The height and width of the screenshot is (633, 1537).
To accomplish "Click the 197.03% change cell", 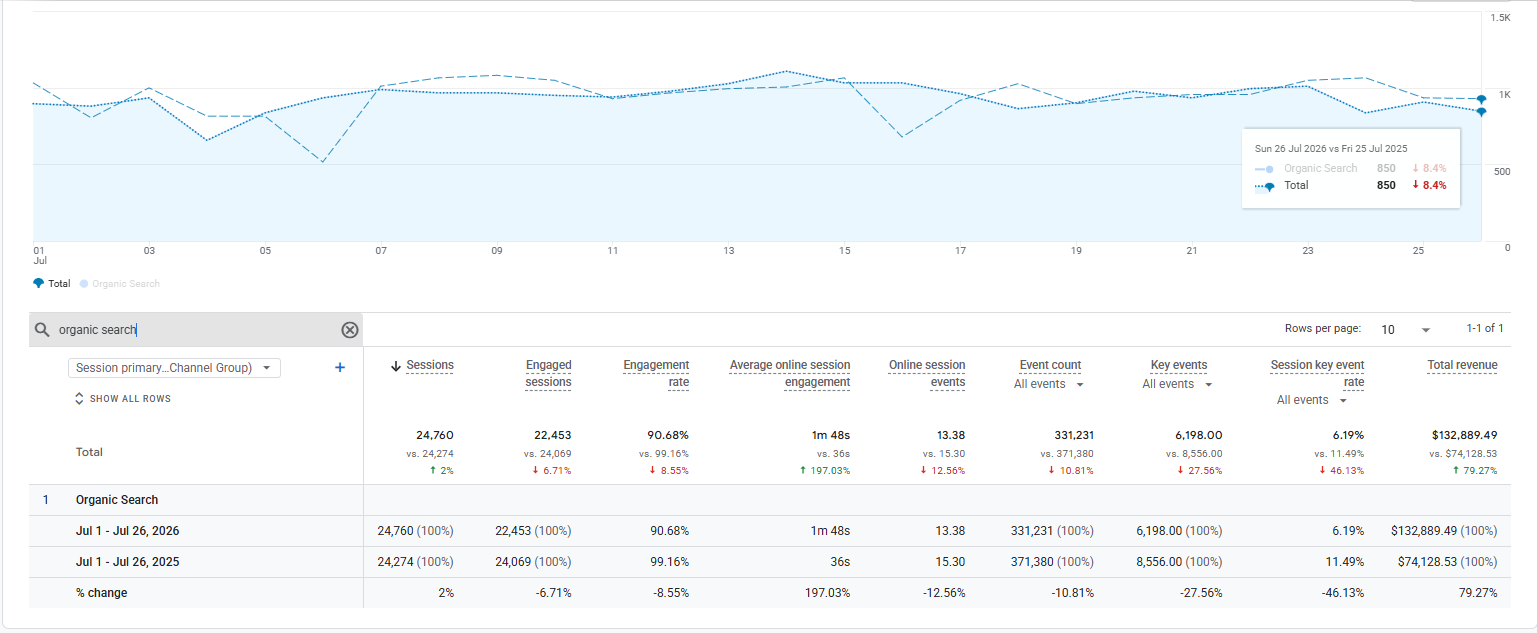I will coord(825,593).
